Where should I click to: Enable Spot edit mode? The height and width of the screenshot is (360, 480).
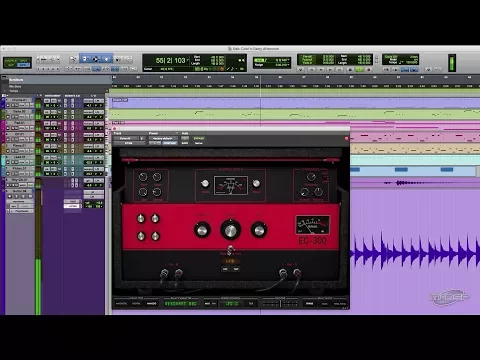tap(25, 60)
